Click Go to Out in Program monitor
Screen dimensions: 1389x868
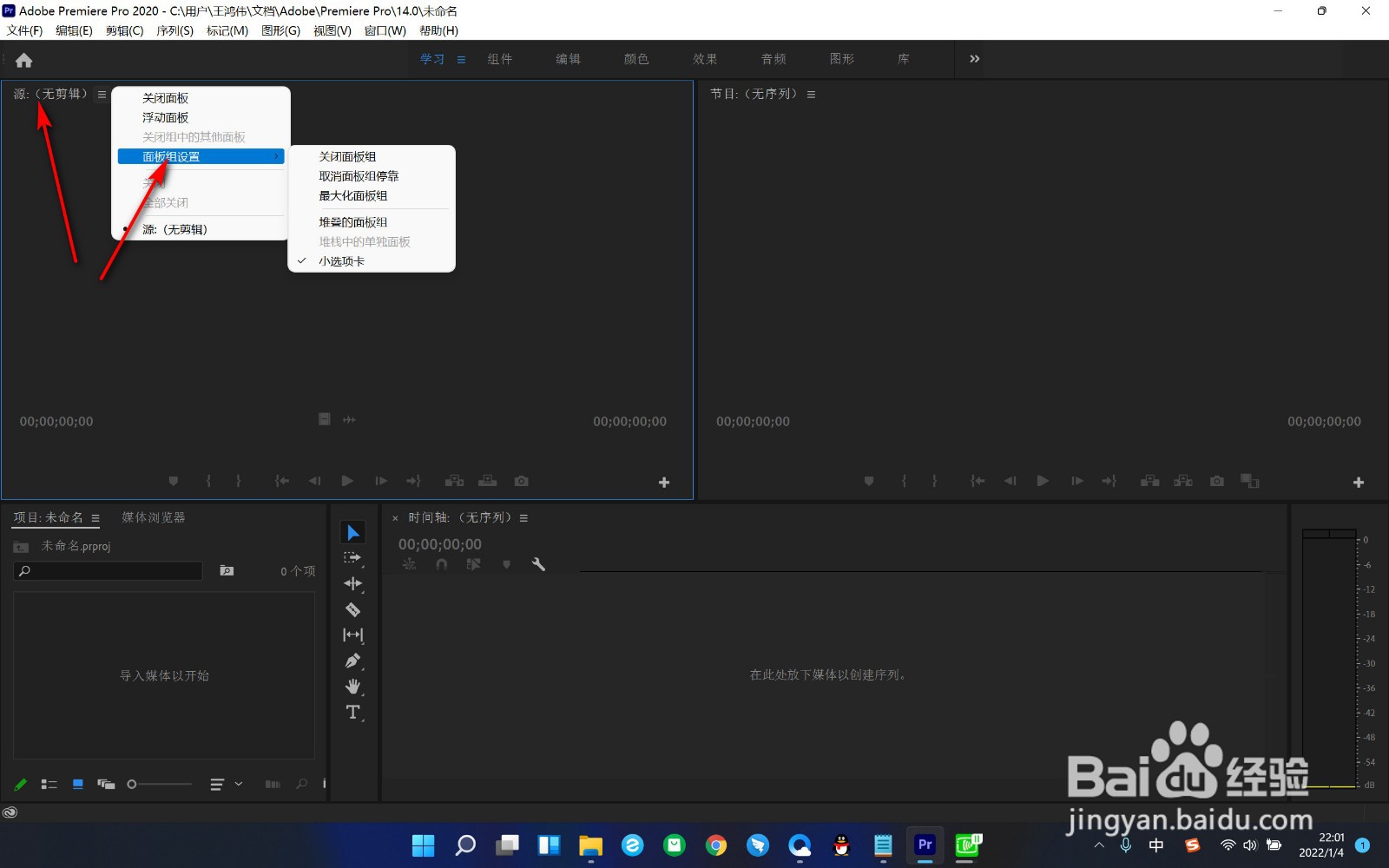(x=1109, y=481)
